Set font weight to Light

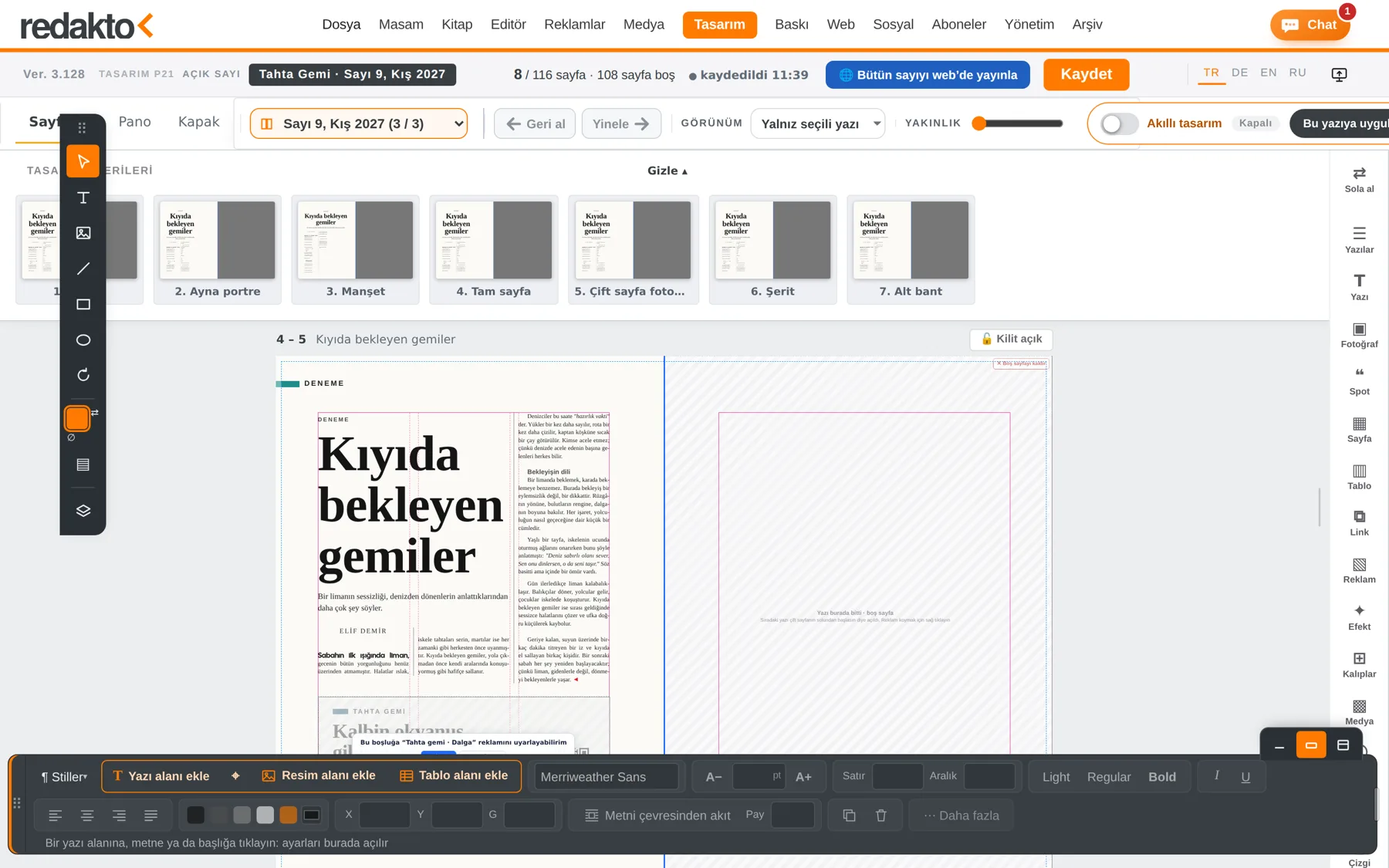pyautogui.click(x=1056, y=777)
